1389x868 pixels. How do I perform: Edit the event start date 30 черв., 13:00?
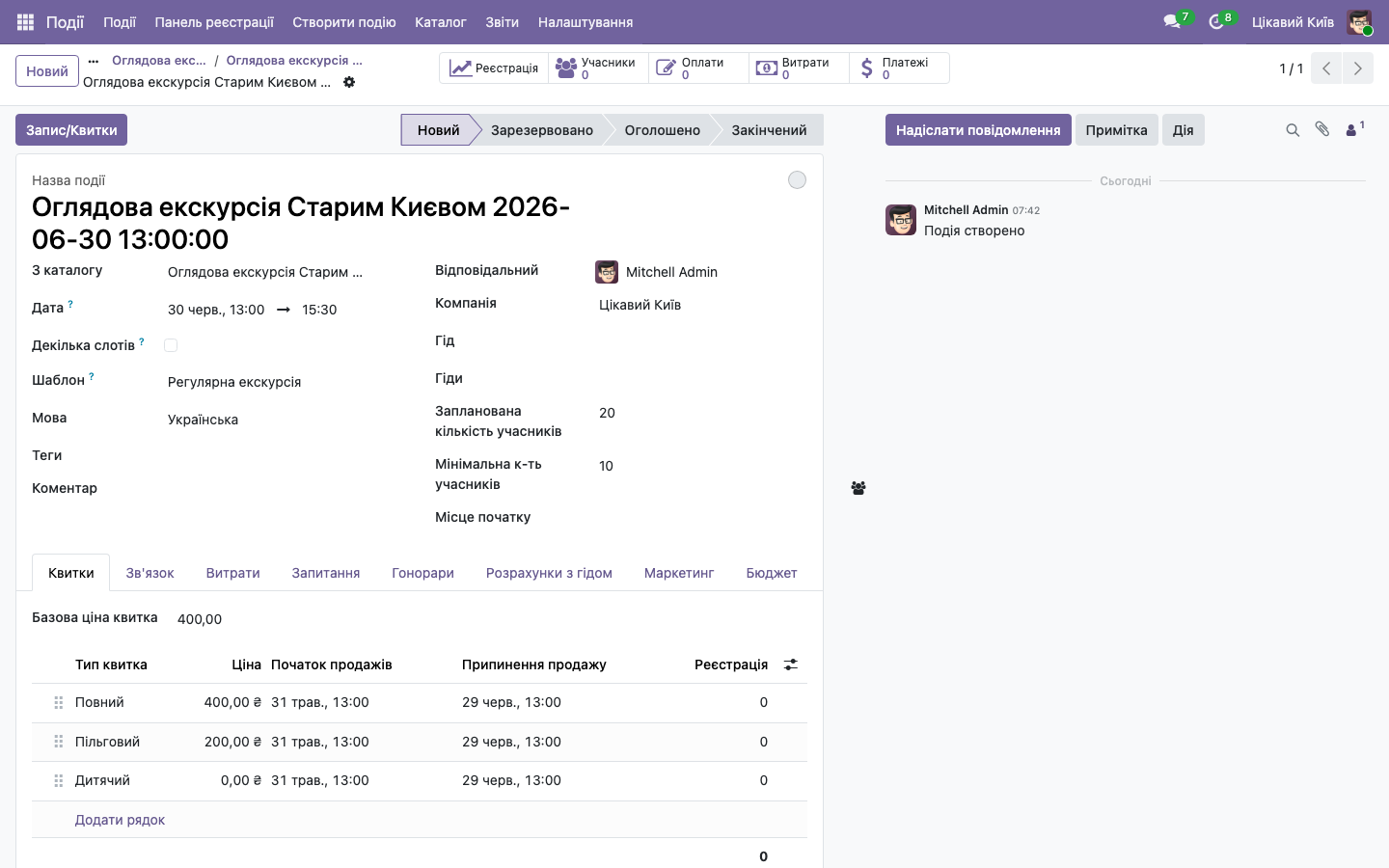[216, 310]
